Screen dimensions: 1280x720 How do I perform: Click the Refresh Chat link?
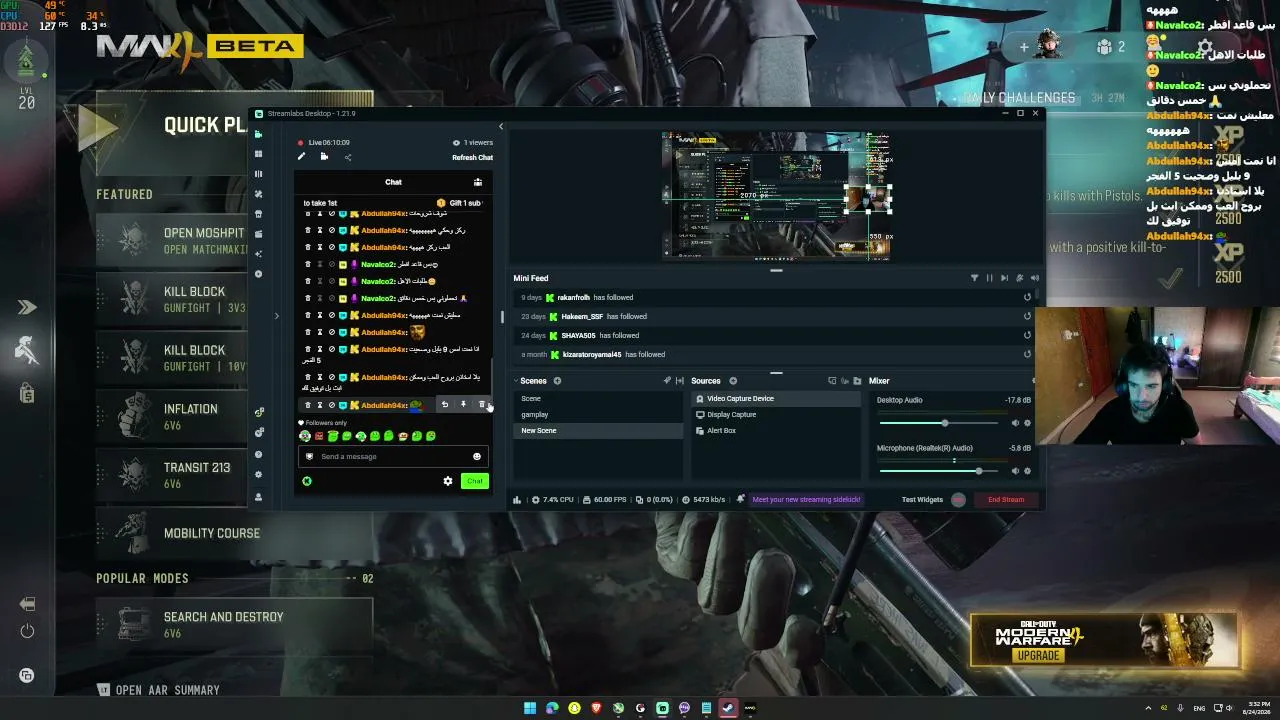click(472, 157)
